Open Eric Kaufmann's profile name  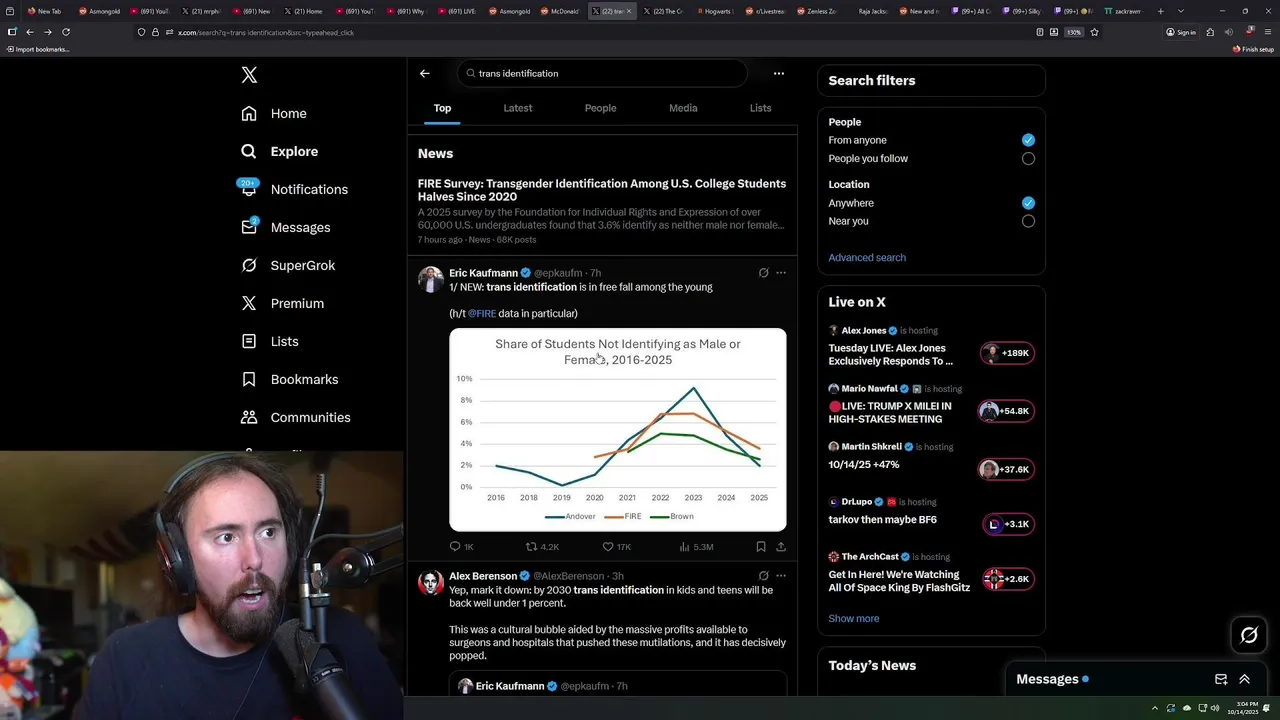[483, 273]
